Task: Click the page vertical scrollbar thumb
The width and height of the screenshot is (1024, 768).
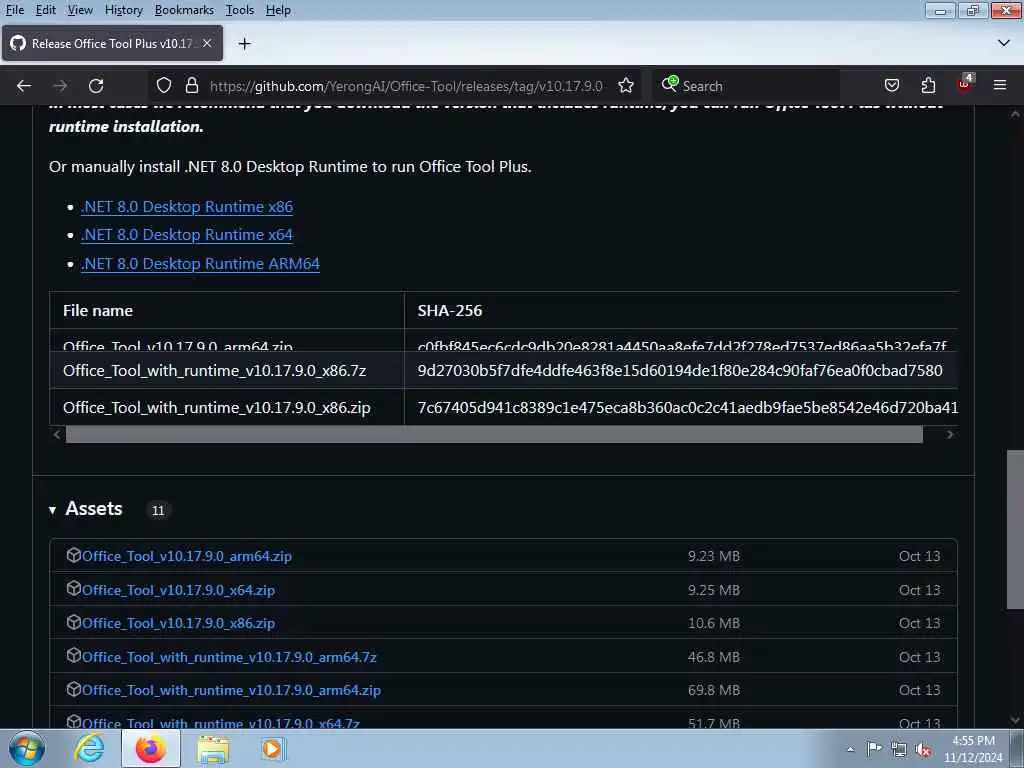Action: 1015,530
